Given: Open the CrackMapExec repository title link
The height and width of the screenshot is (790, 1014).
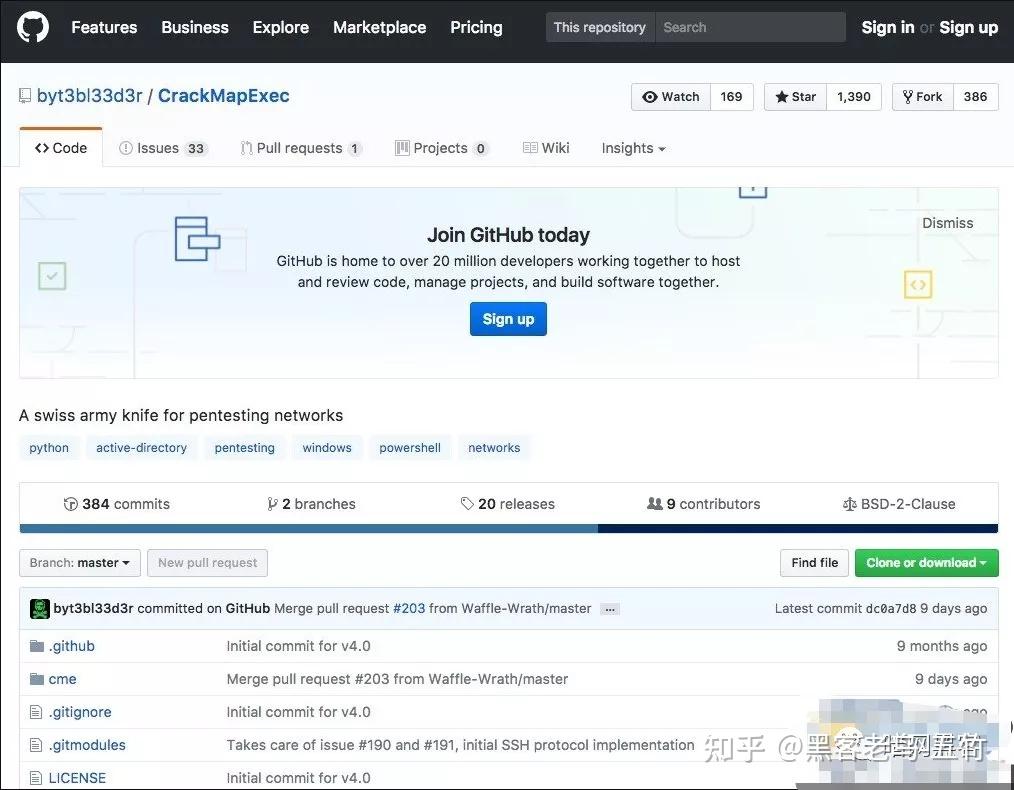Looking at the screenshot, I should tap(224, 96).
